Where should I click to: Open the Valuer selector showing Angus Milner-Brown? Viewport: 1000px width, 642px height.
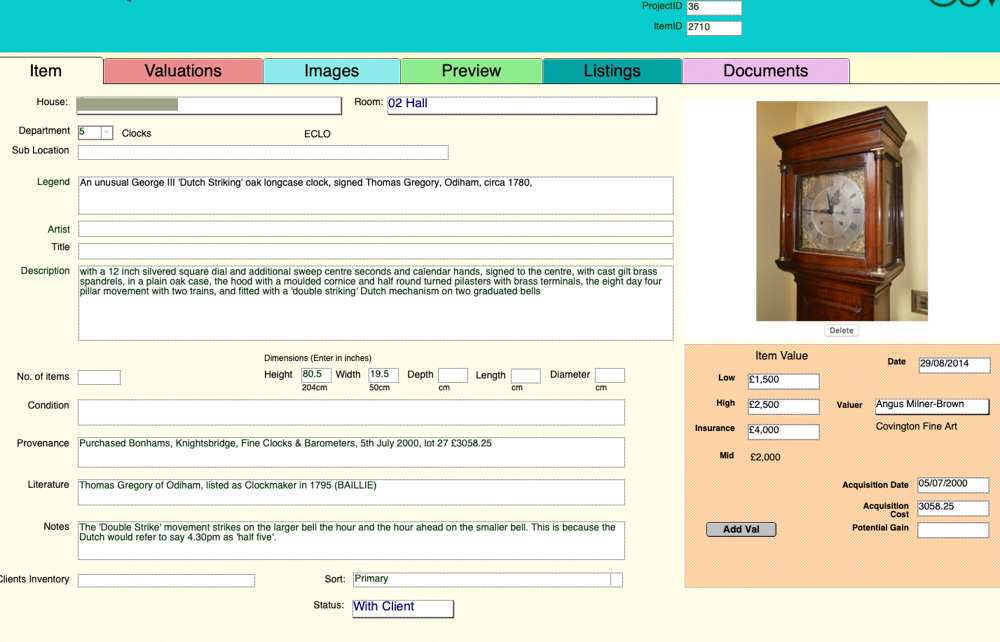click(x=931, y=405)
